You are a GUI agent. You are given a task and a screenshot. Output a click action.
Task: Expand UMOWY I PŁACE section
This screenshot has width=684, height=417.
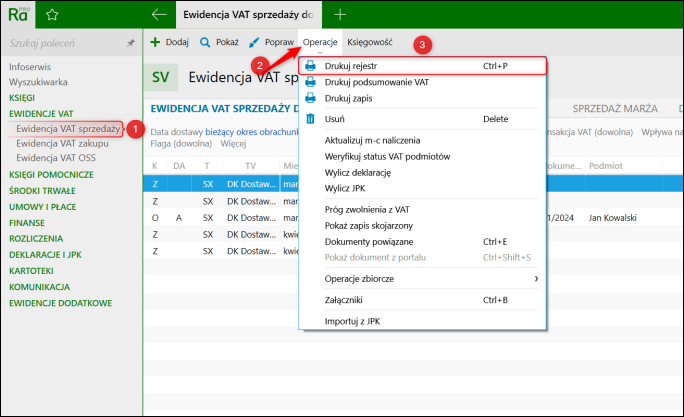(42, 207)
